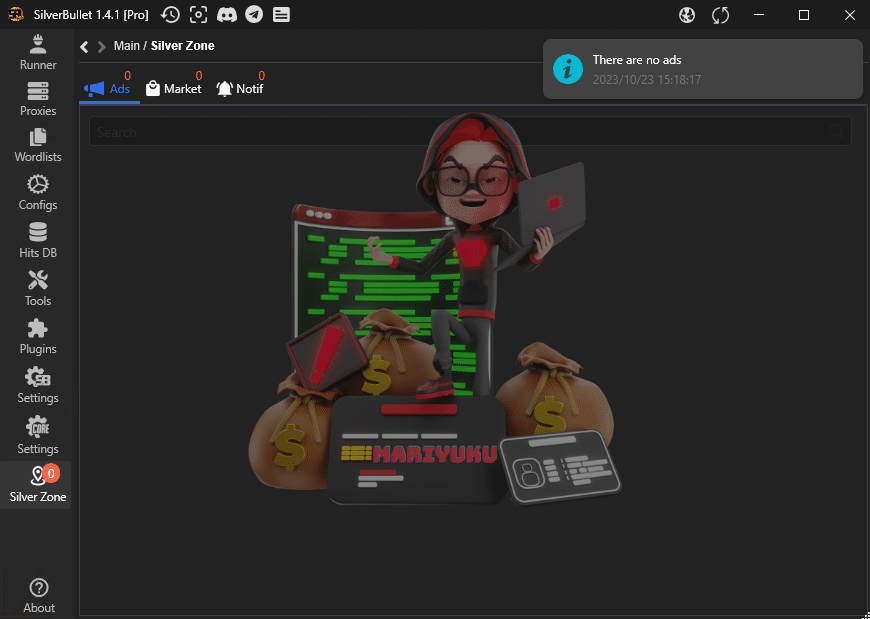Viewport: 870px width, 619px height.
Task: Open the Runner section in sidebar
Action: tap(38, 51)
